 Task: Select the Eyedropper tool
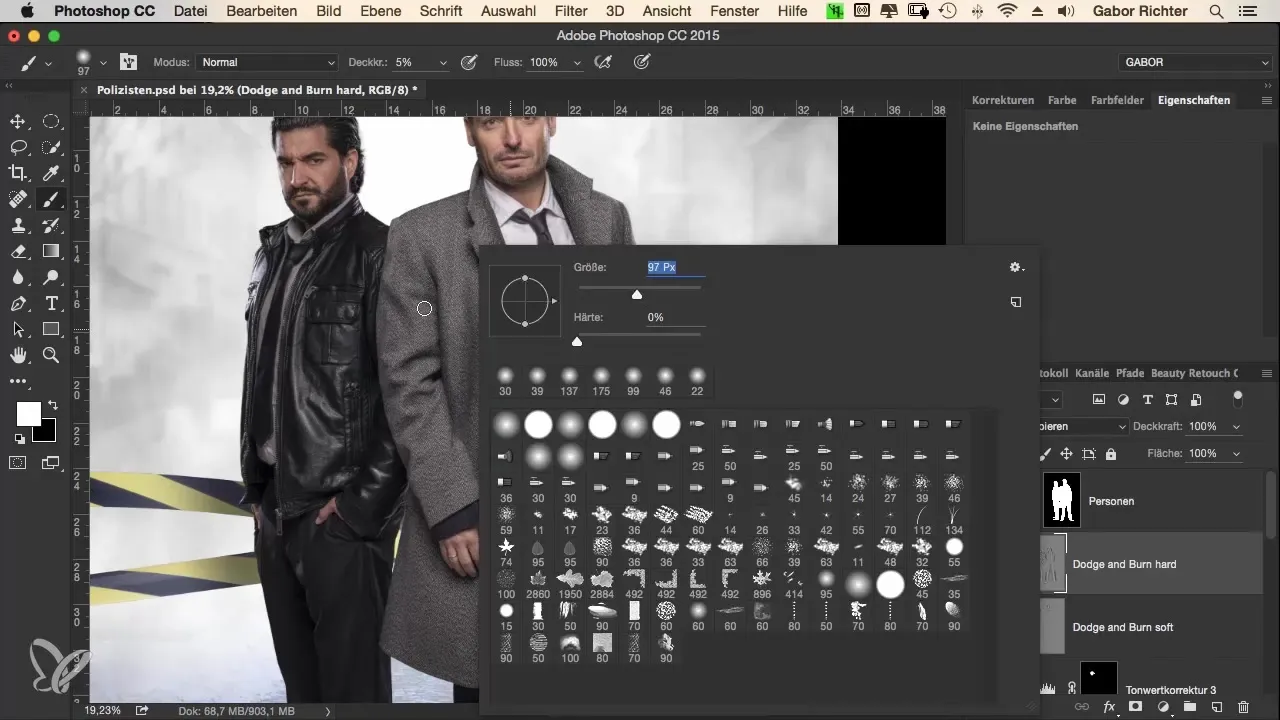click(x=52, y=173)
